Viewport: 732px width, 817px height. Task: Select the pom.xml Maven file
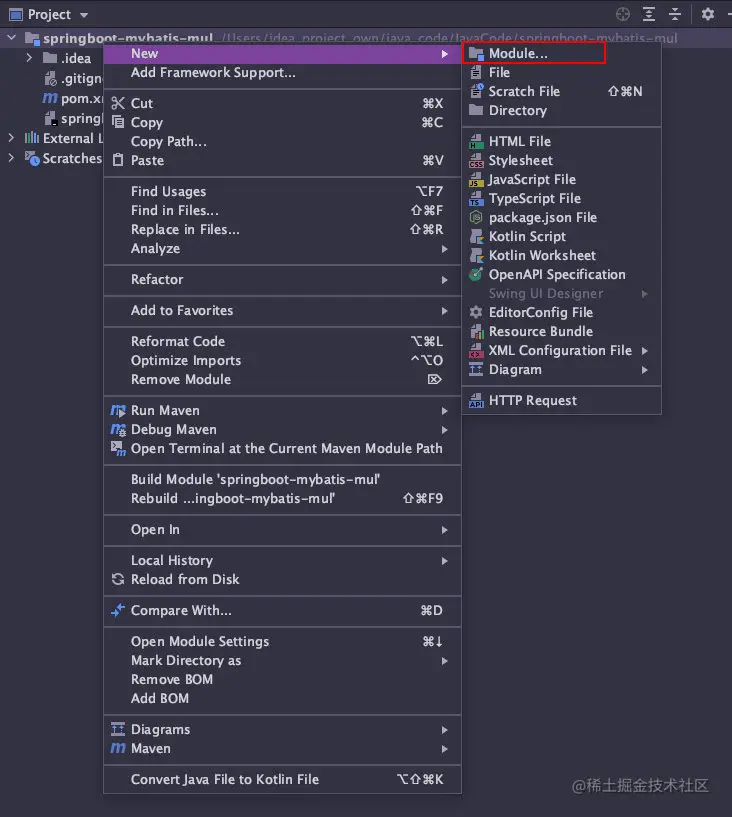(x=72, y=98)
